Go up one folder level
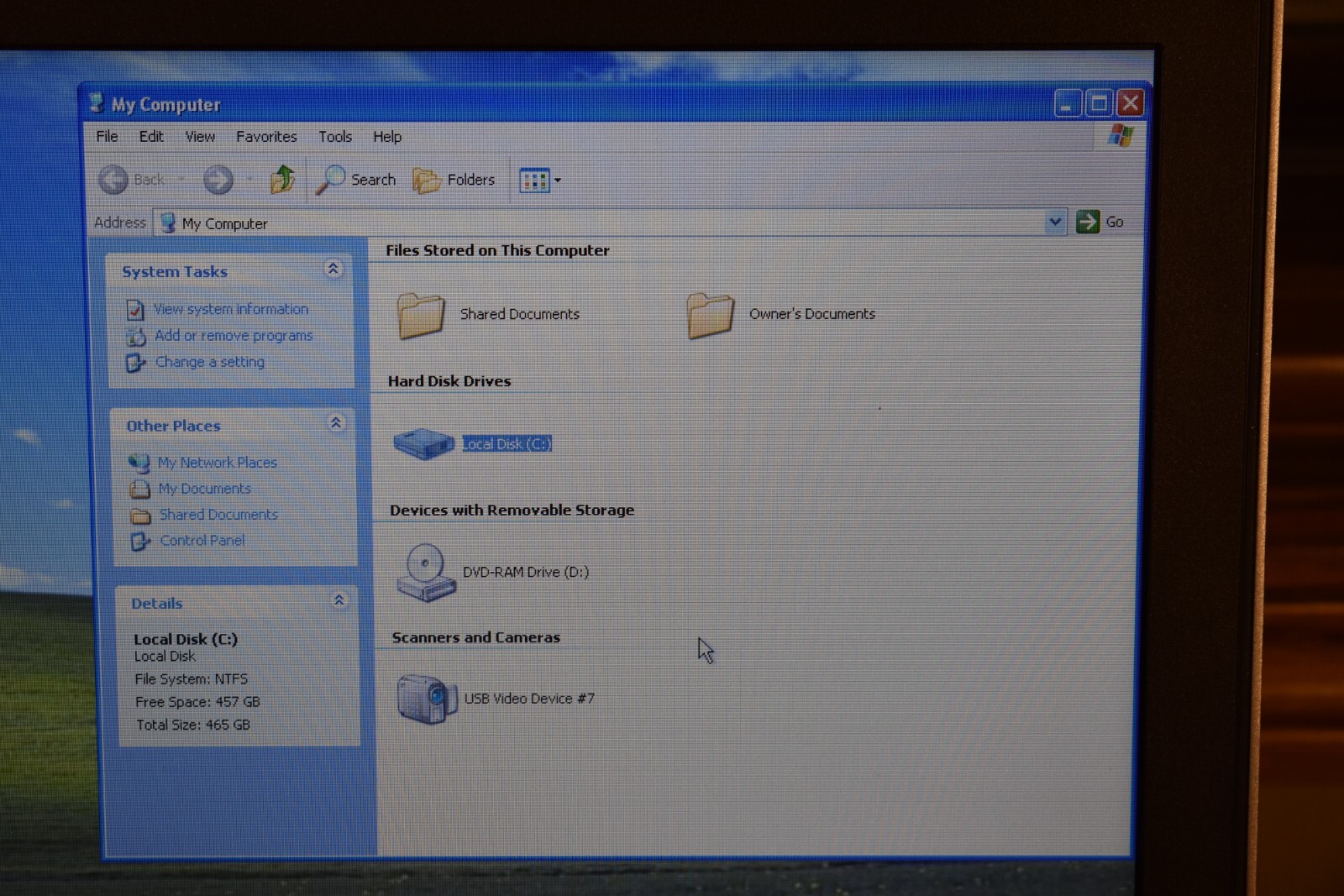Viewport: 1344px width, 896px height. [282, 179]
